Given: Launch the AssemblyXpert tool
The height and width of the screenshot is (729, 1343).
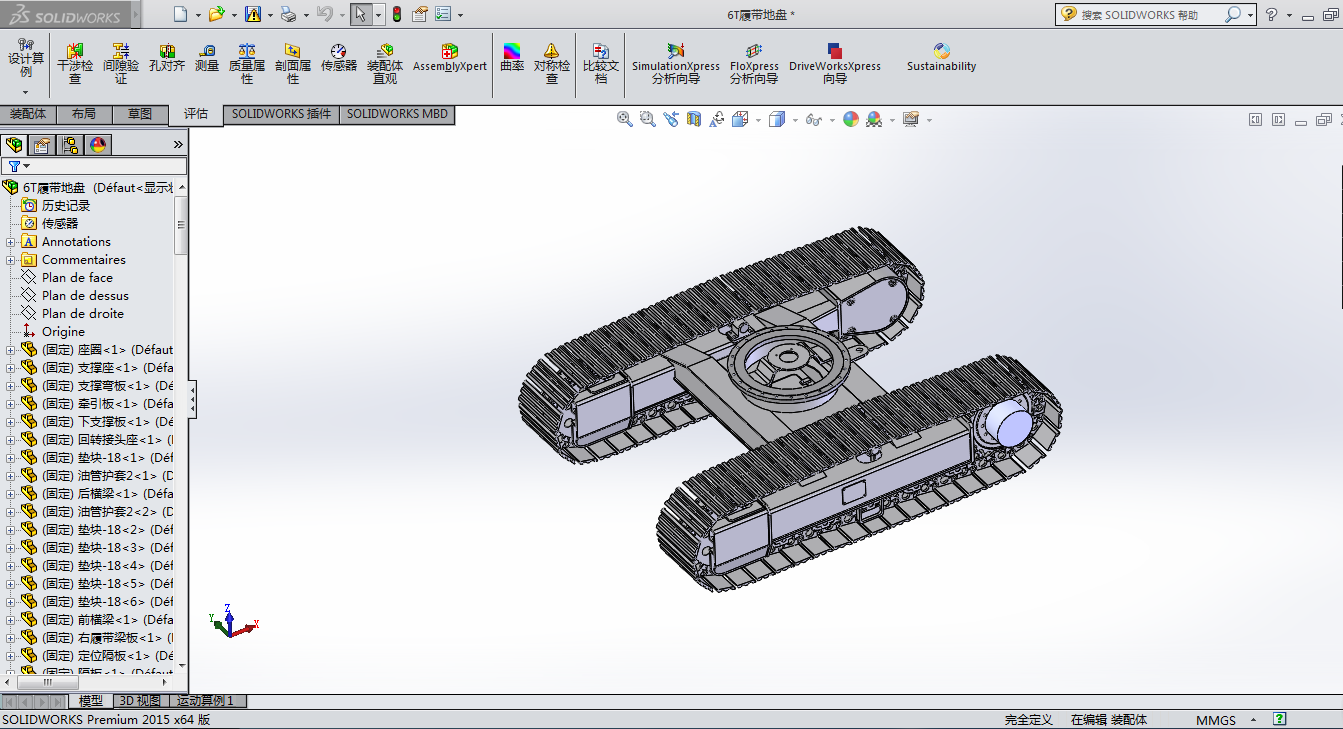Looking at the screenshot, I should tap(449, 58).
